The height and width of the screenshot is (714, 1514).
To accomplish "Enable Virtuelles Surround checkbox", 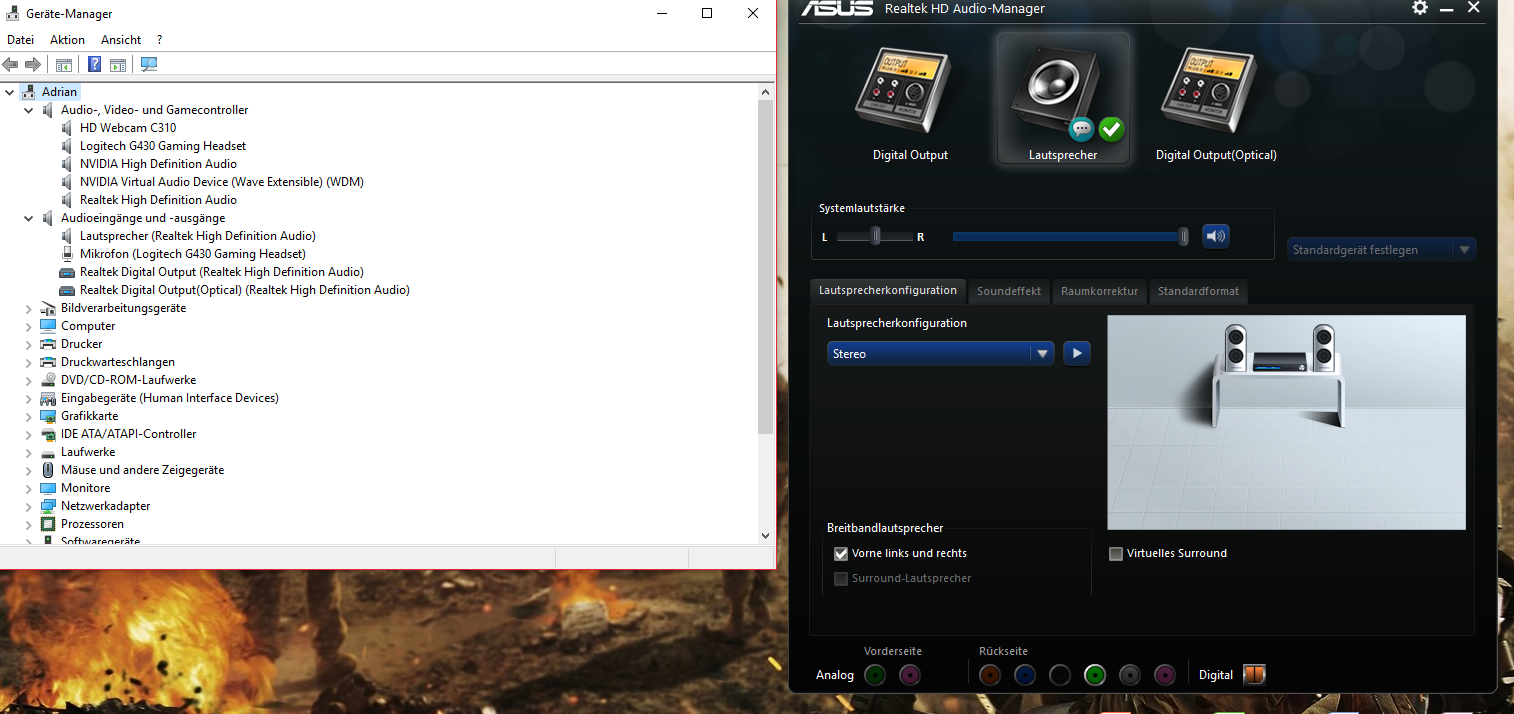I will click(1116, 553).
